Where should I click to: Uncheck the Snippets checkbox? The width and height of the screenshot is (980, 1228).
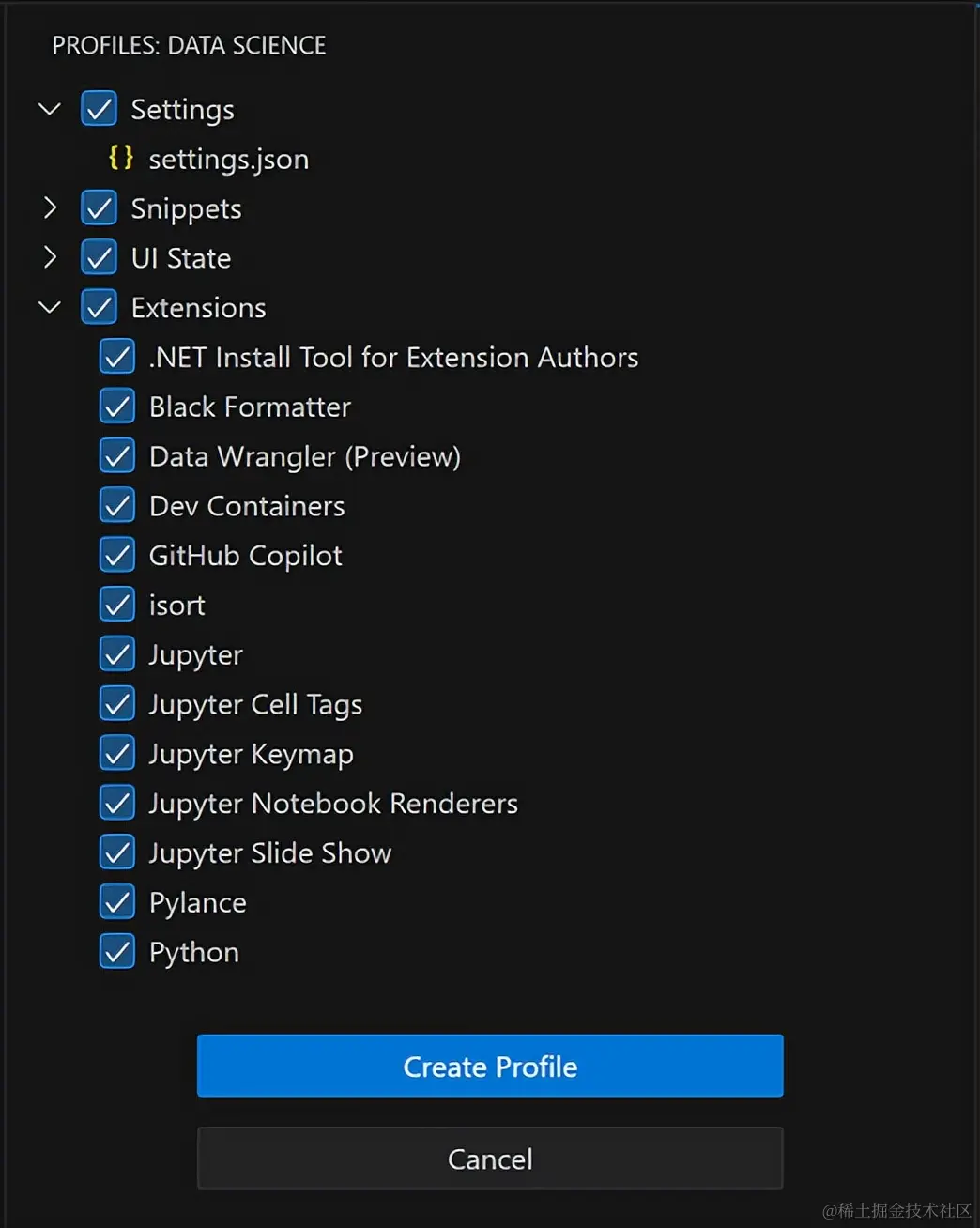tap(99, 207)
